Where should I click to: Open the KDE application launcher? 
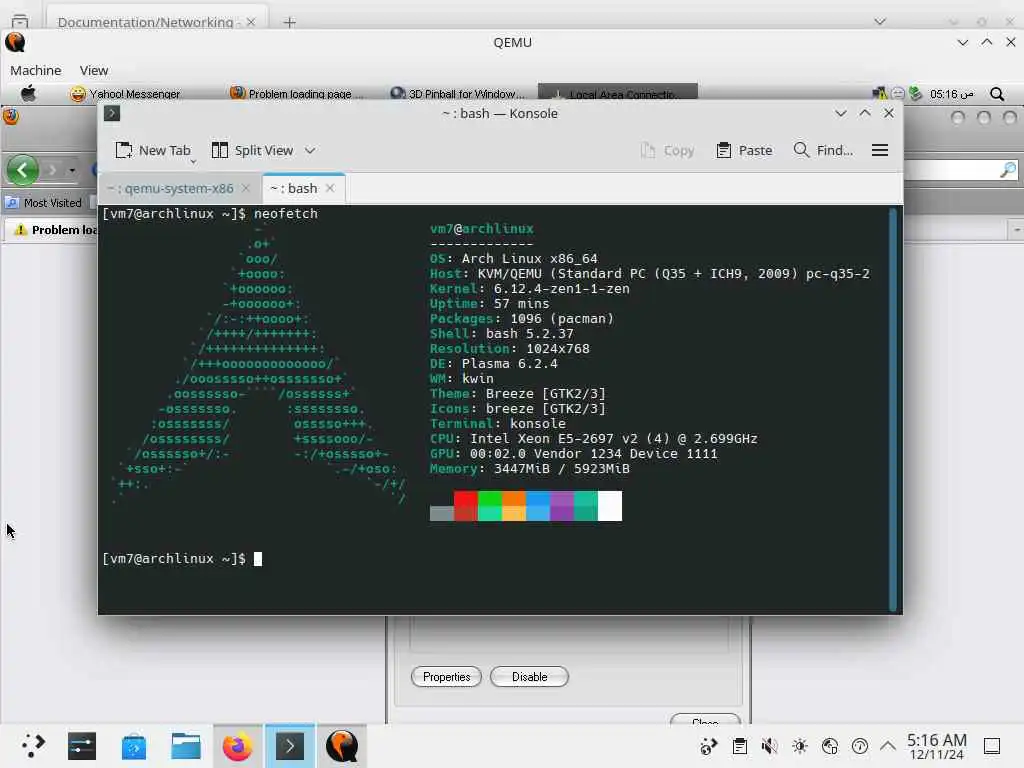33,746
